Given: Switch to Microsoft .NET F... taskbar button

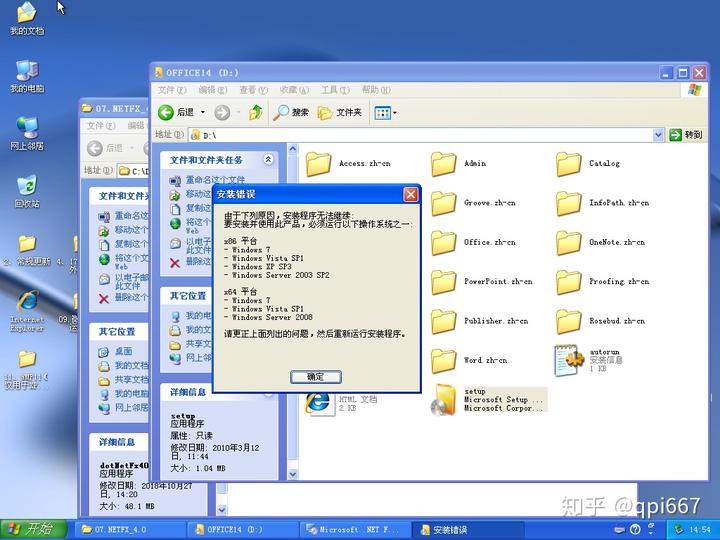Looking at the screenshot, I should [355, 529].
